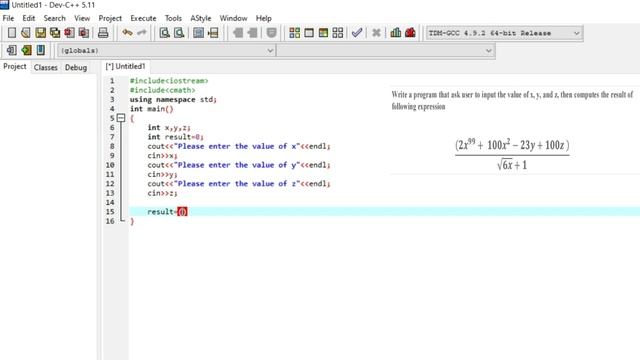
Task: Click the Toggle Bookmark icon
Action: pos(26,50)
